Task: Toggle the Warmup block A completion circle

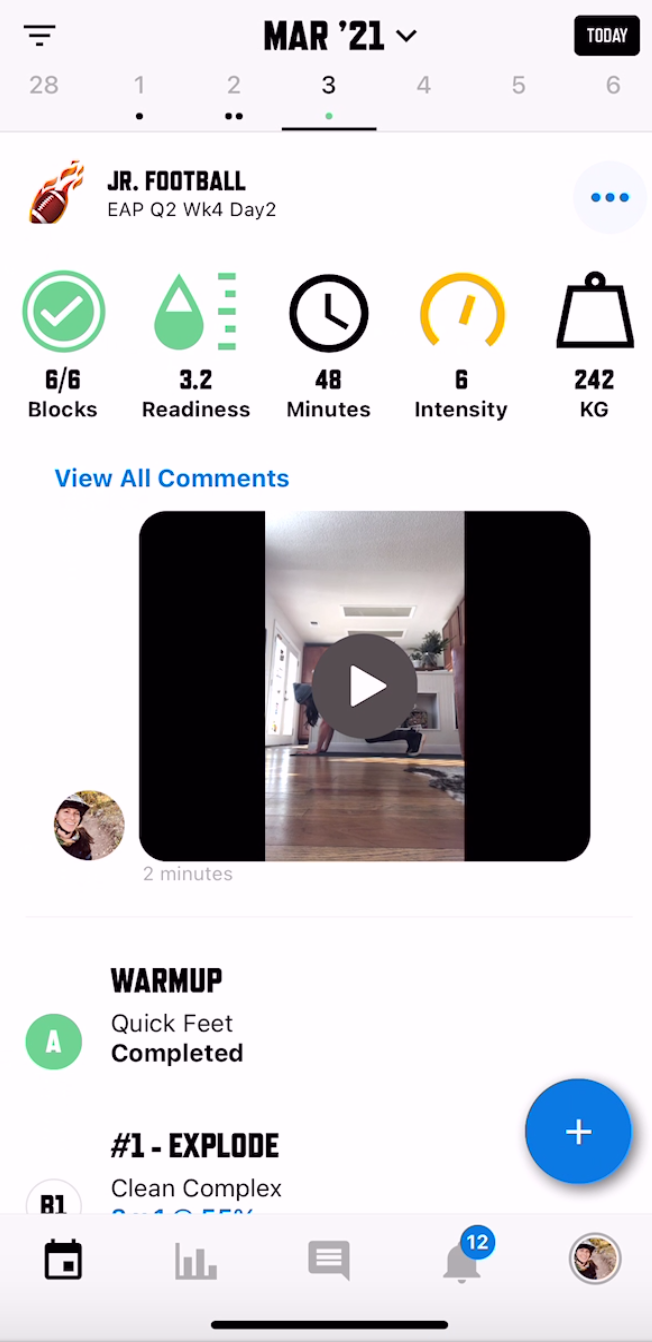Action: coord(54,1041)
